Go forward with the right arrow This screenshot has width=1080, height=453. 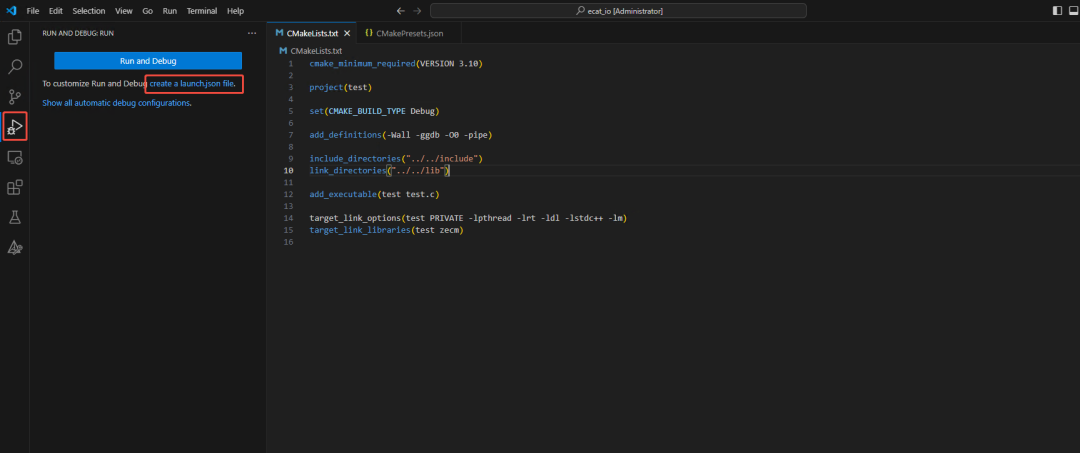pyautogui.click(x=417, y=11)
